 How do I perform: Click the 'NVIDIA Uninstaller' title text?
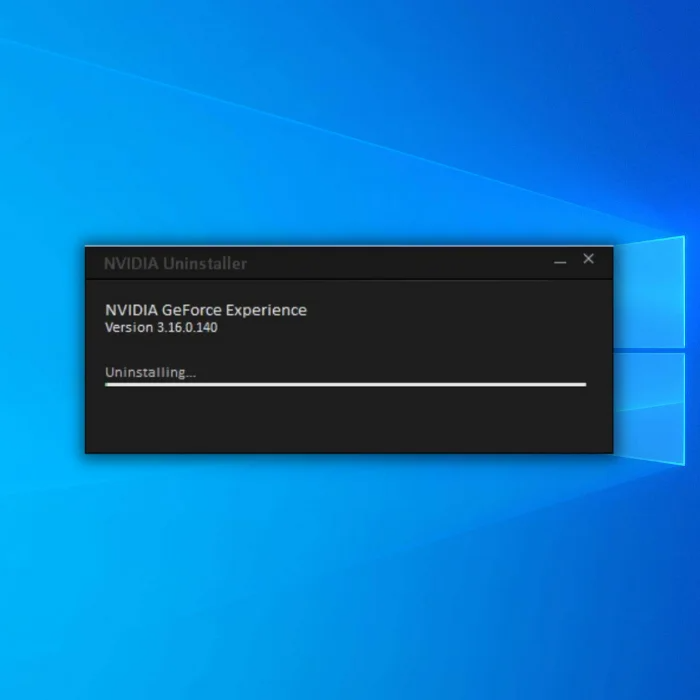[x=175, y=263]
